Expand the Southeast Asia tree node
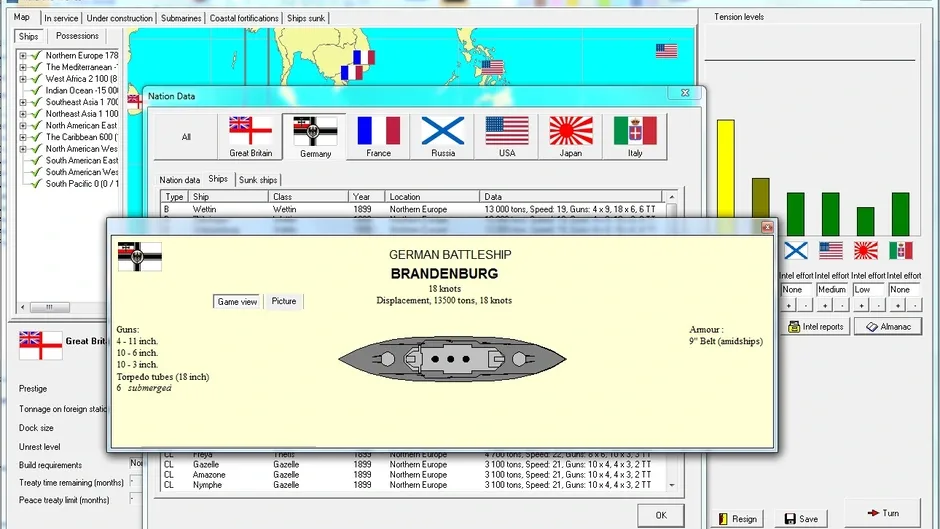Viewport: 940px width, 529px height. [x=23, y=103]
